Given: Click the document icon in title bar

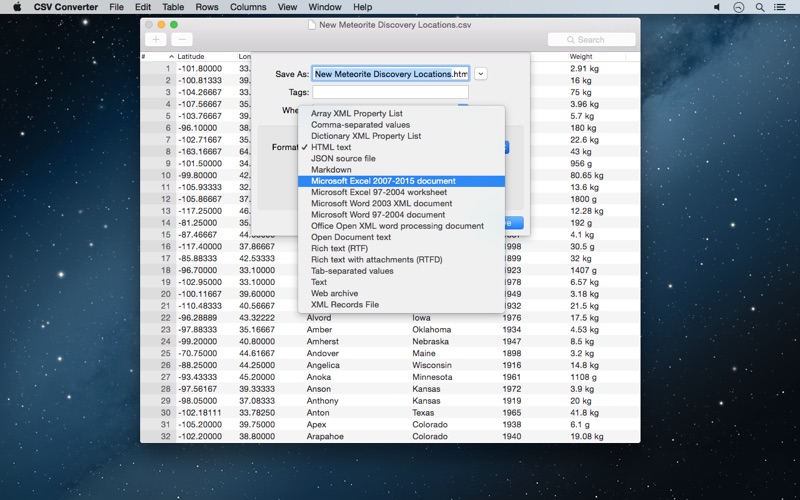Looking at the screenshot, I should tap(311, 24).
